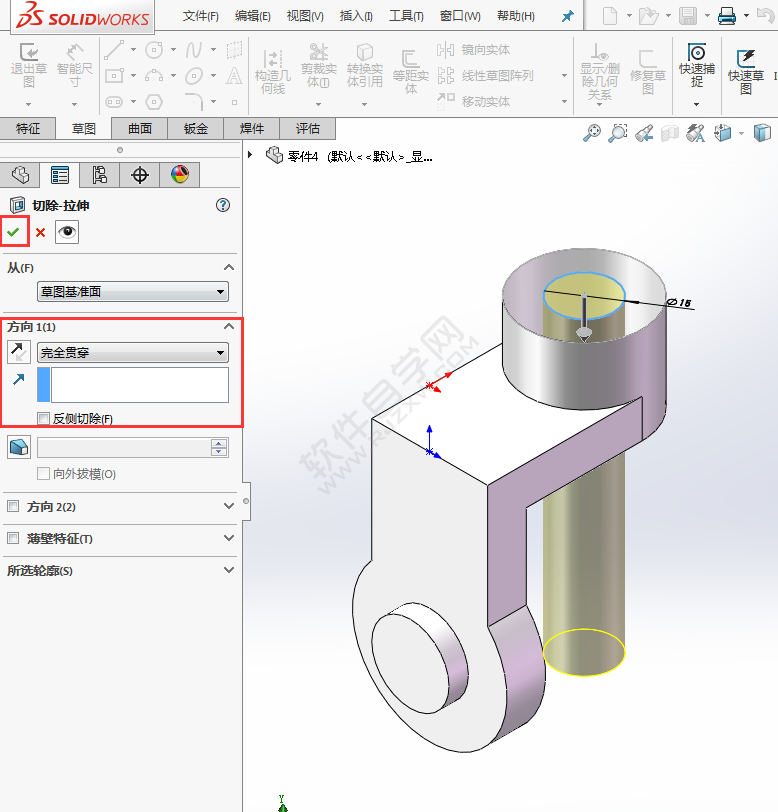Open ConfigurationManager tab icon
Screen dimensions: 778x812
(99, 175)
